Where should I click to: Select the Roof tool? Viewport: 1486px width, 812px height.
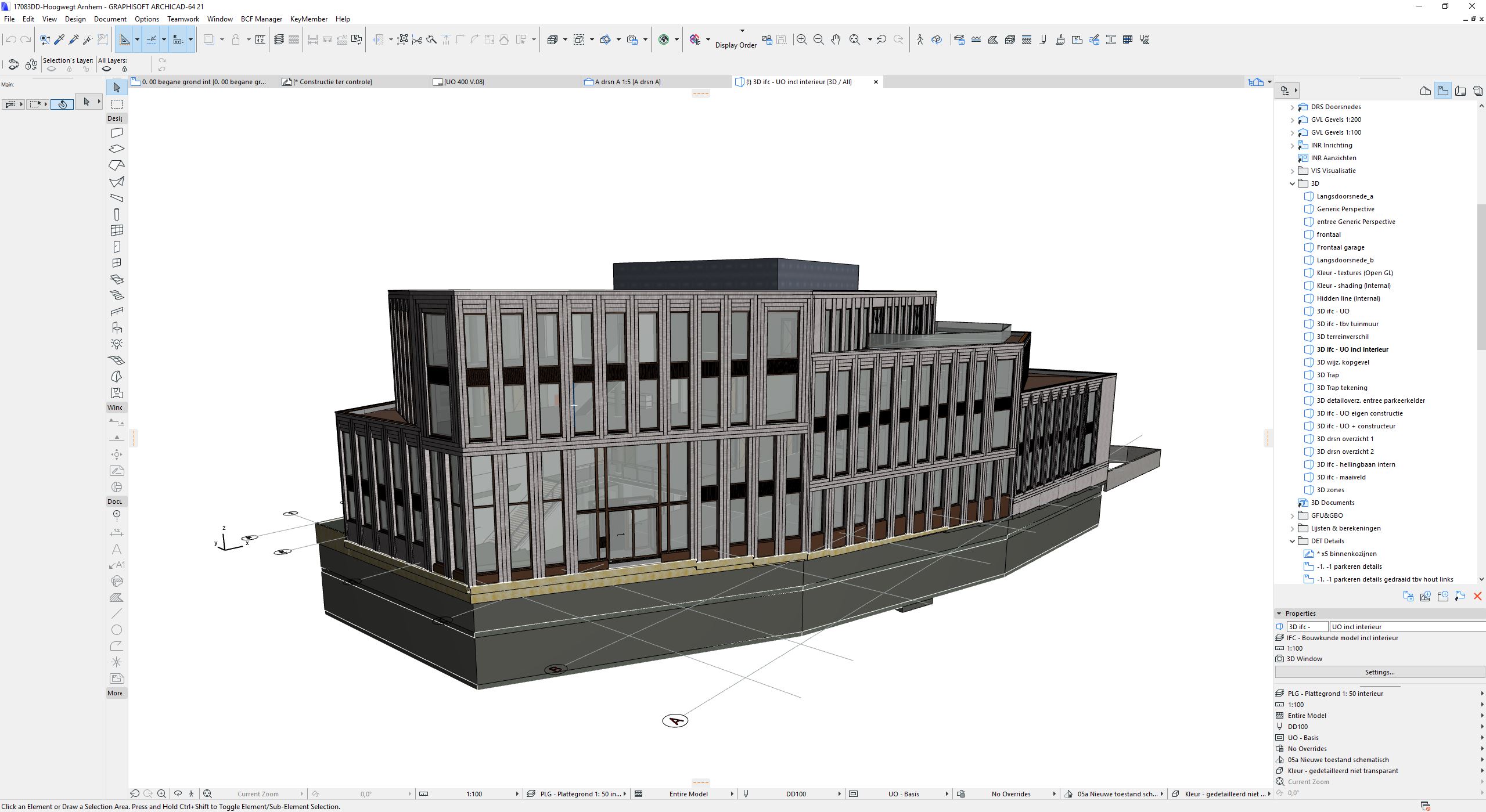(x=117, y=165)
